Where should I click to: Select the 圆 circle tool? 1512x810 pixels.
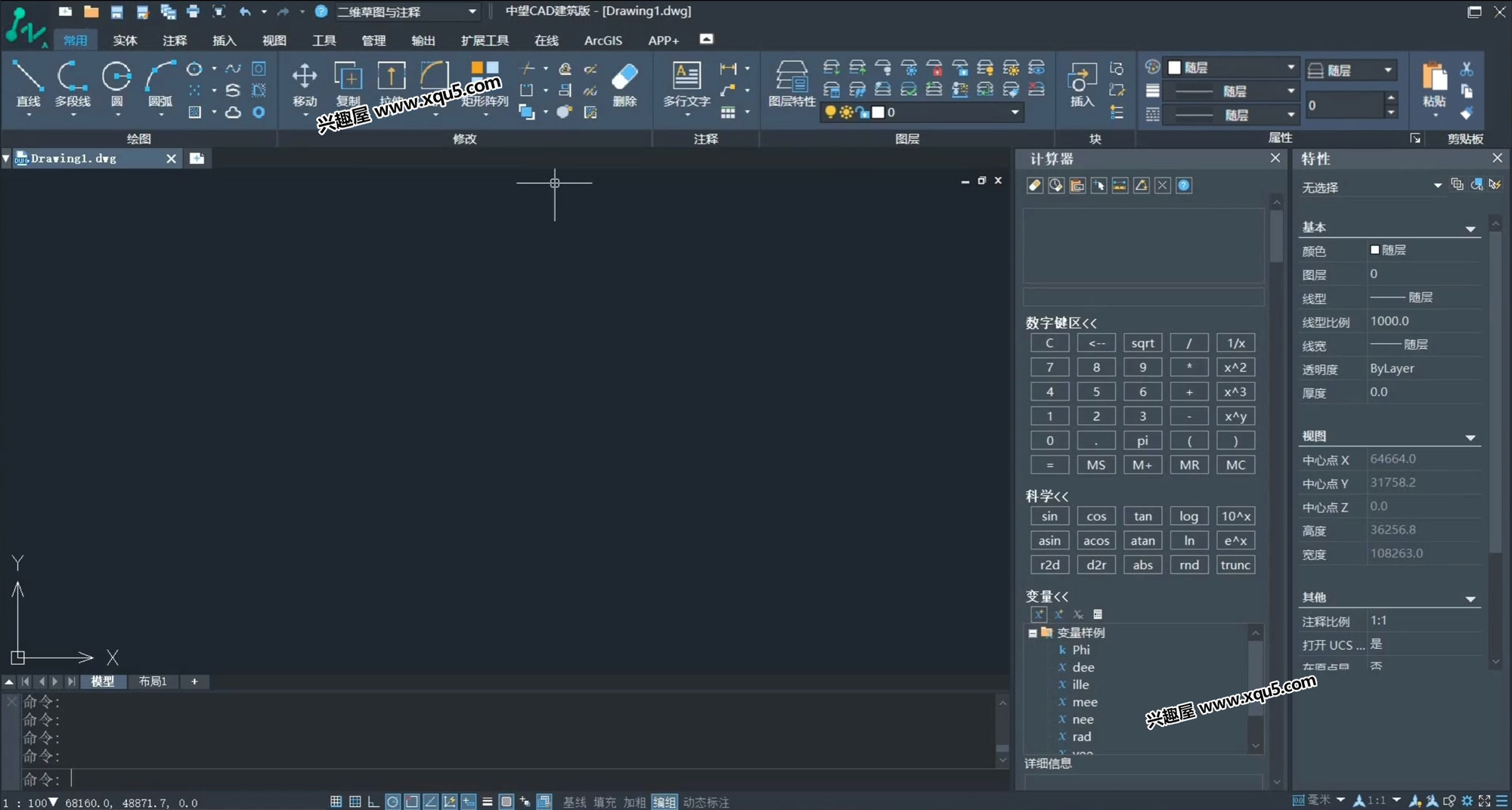click(x=117, y=84)
